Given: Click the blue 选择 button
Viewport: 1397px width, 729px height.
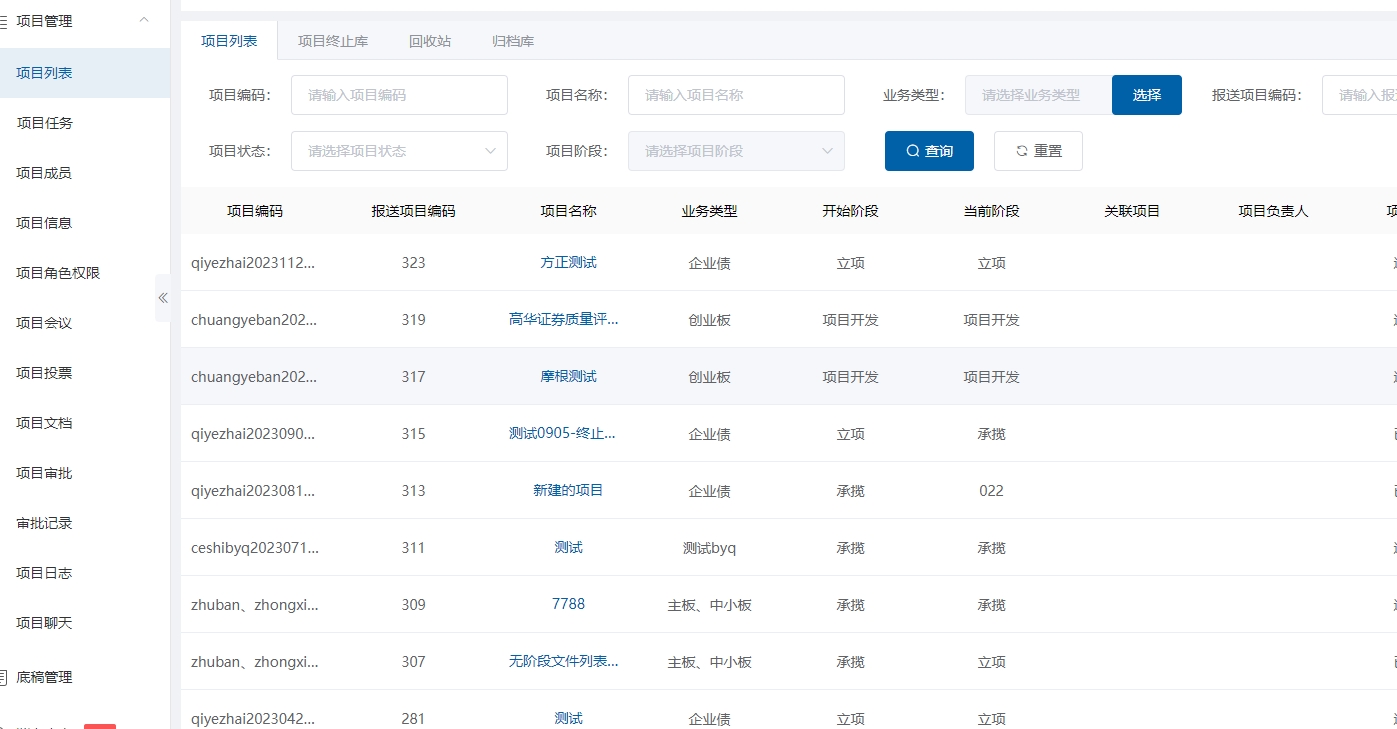Looking at the screenshot, I should pyautogui.click(x=1147, y=95).
